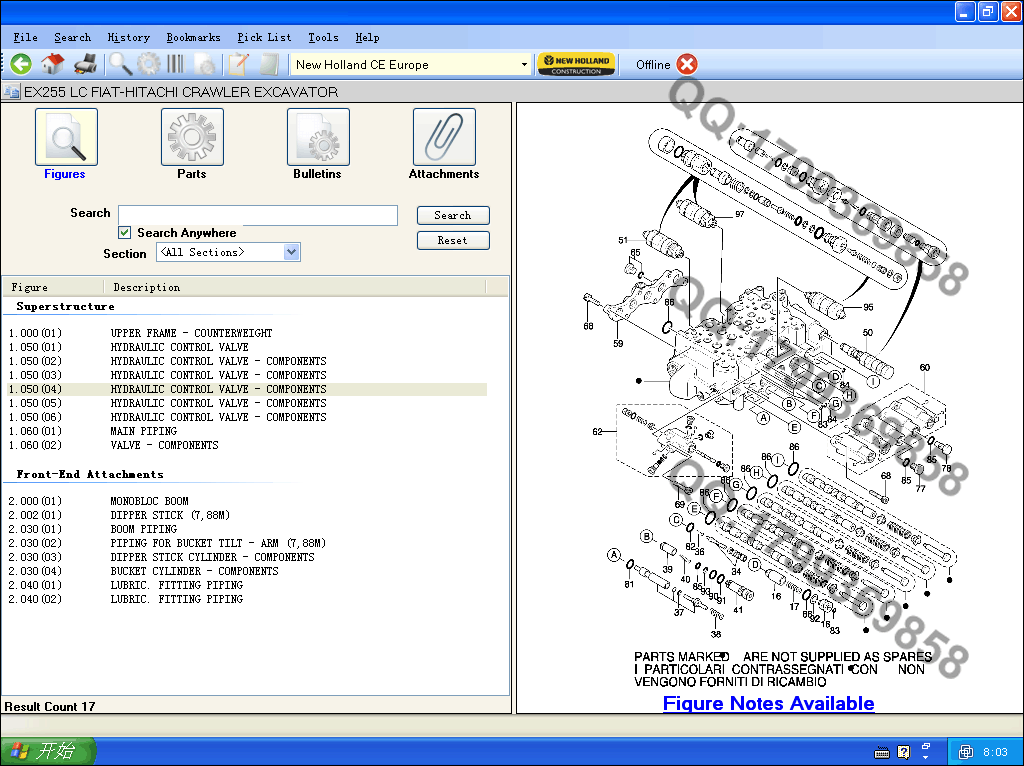Click the Windows Start button

[x=48, y=751]
